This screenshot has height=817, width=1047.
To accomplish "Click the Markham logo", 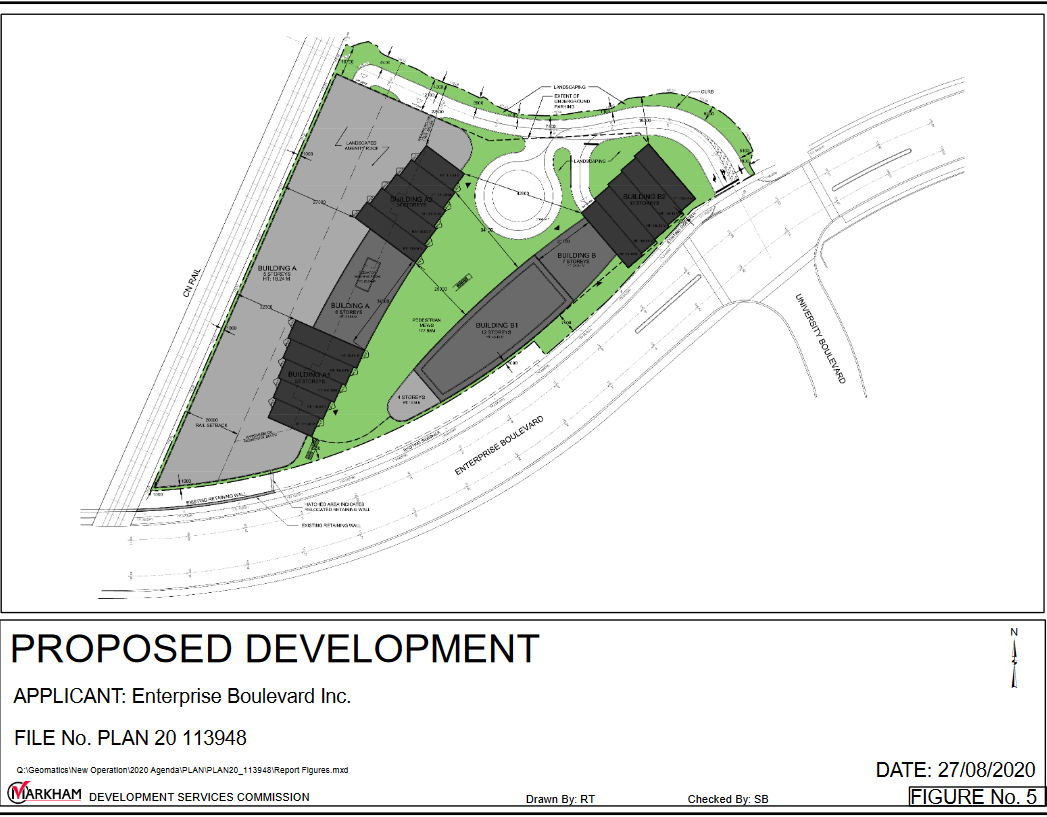I will pyautogui.click(x=46, y=794).
